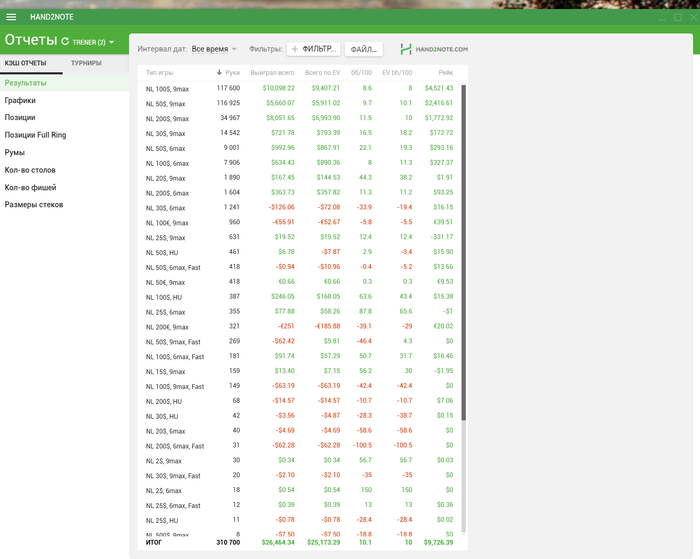Screen dimensions: 700x559
Task: Sort by the Тип игры column header
Action: click(x=159, y=72)
